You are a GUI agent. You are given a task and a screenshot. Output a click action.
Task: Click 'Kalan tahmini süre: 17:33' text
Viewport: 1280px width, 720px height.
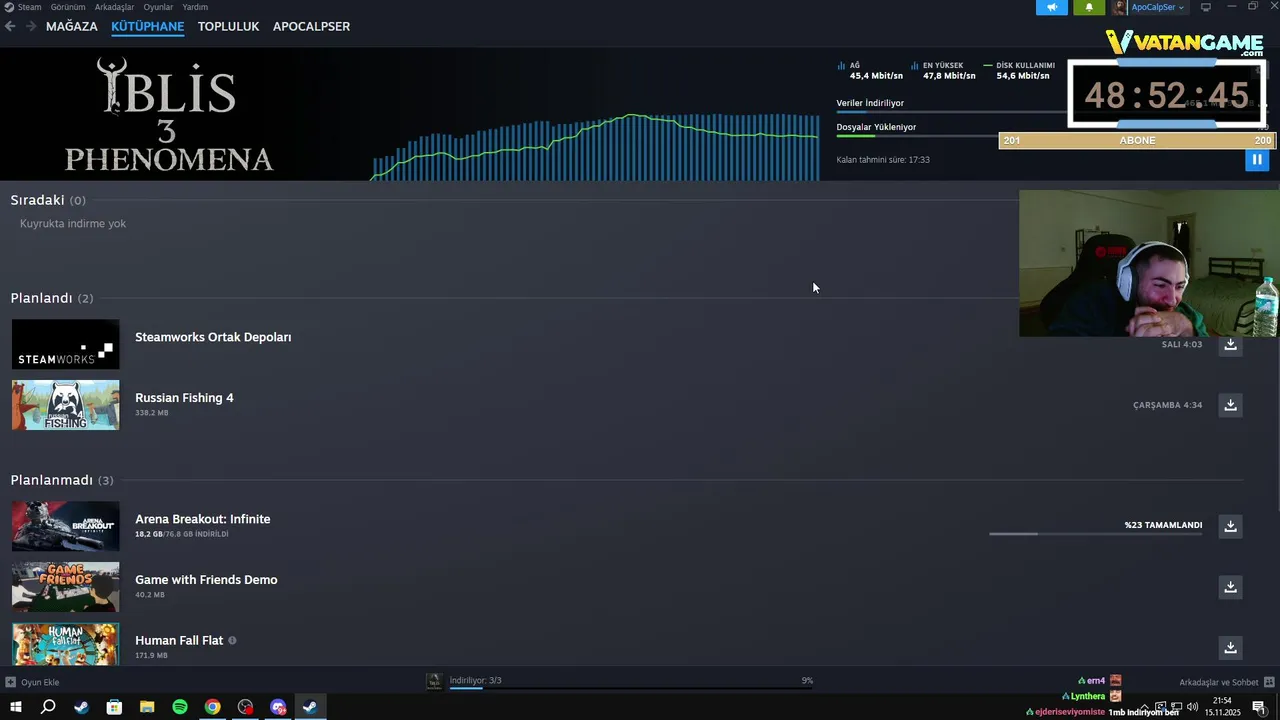click(883, 160)
